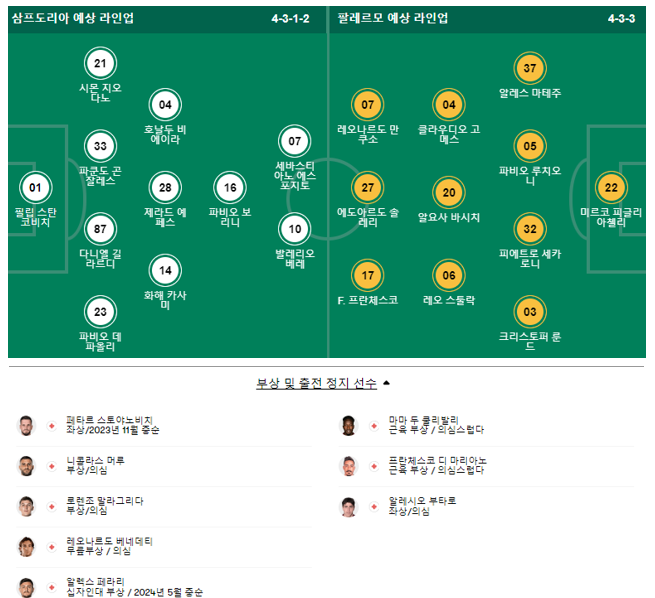The width and height of the screenshot is (655, 598).
Task: Click Palermo number 27 yellow badge
Action: tap(368, 188)
